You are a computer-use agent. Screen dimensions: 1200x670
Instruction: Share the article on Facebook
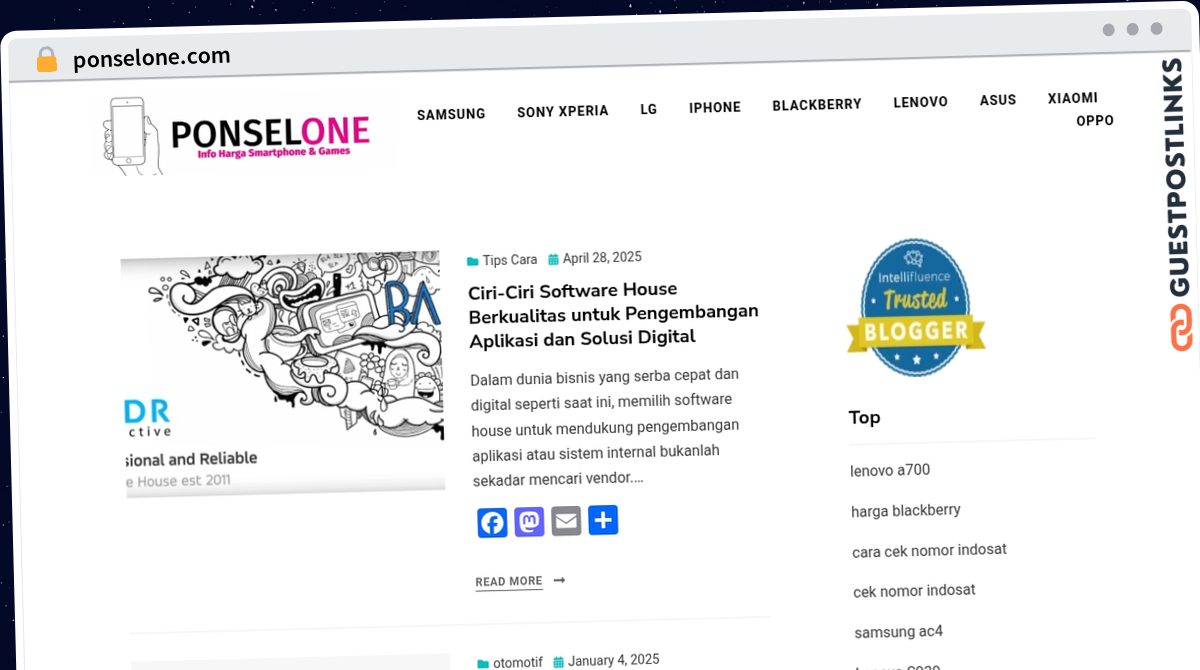pos(492,523)
